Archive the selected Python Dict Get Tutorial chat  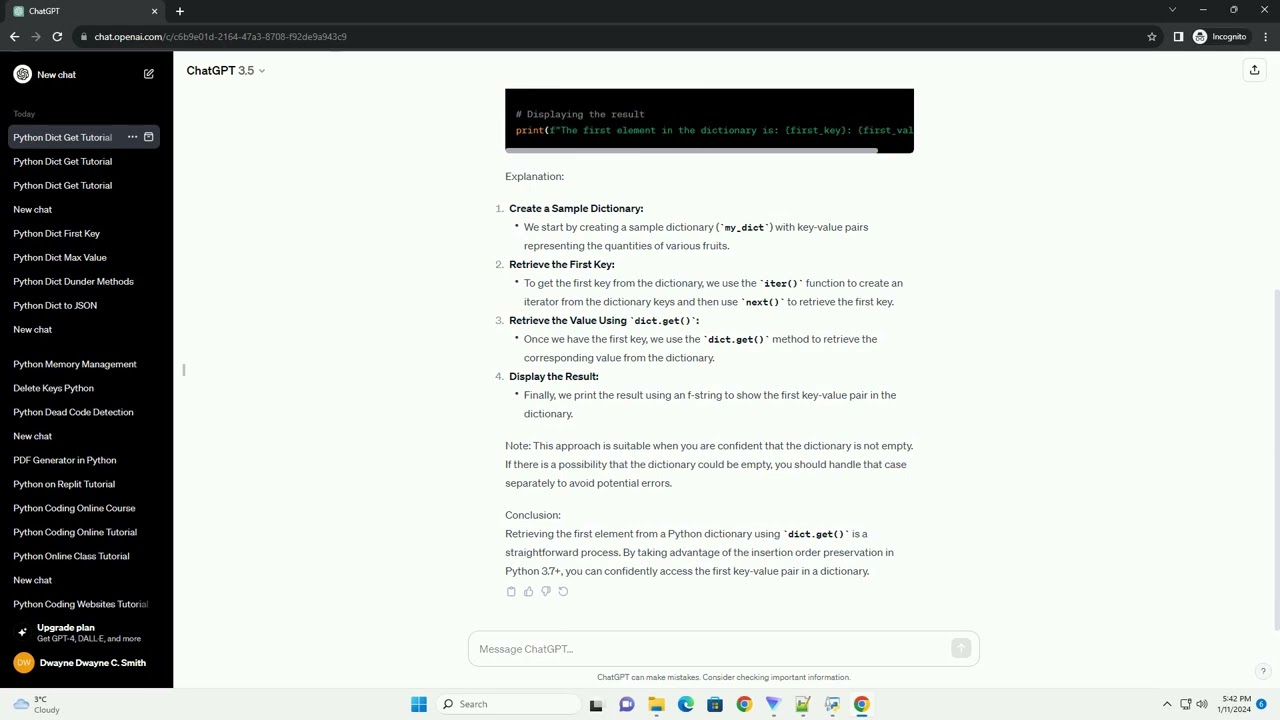tap(148, 137)
